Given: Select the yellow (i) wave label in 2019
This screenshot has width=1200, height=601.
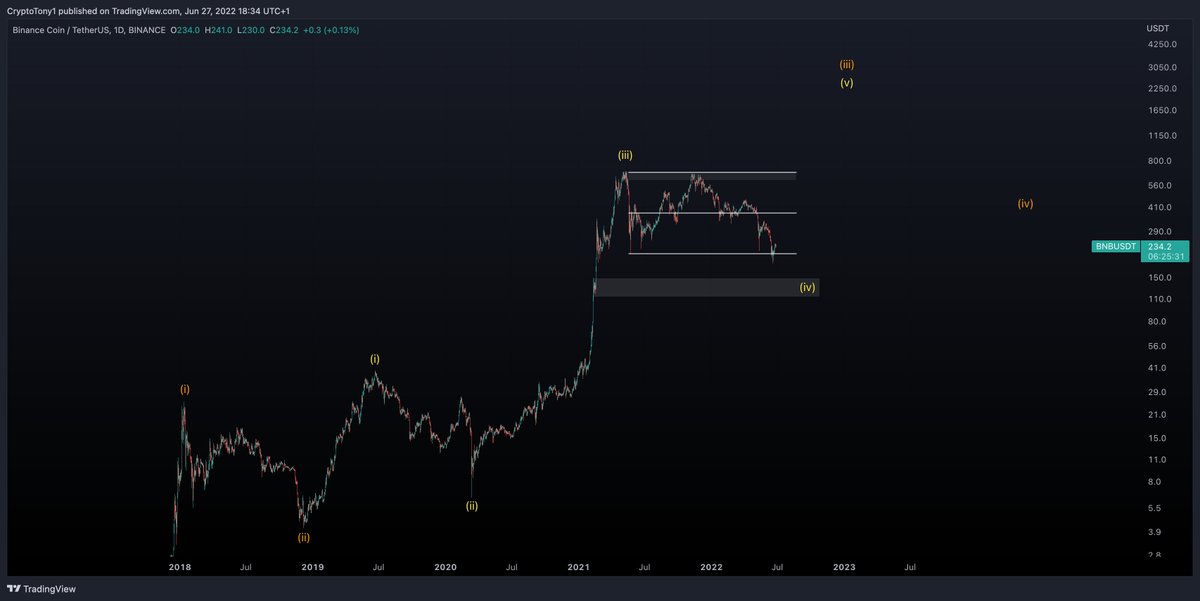Looking at the screenshot, I should (x=375, y=359).
